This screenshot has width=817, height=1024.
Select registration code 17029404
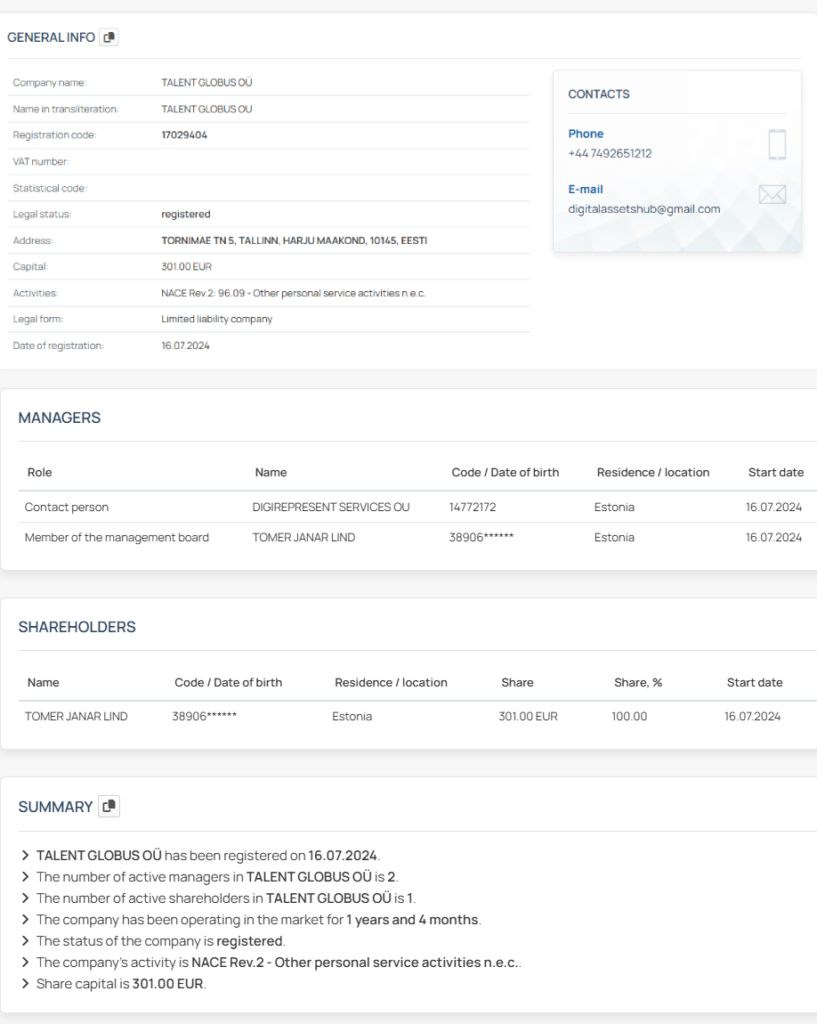click(184, 135)
